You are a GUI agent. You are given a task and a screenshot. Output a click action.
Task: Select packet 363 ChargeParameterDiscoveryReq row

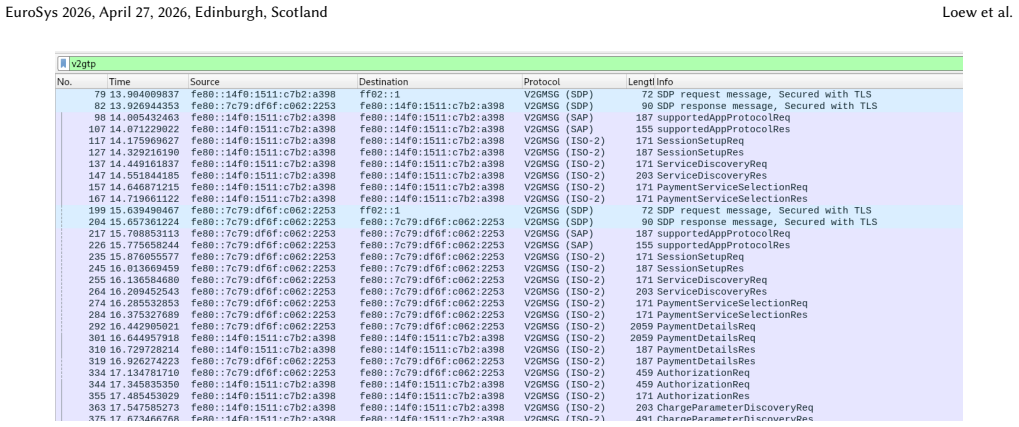(509, 408)
